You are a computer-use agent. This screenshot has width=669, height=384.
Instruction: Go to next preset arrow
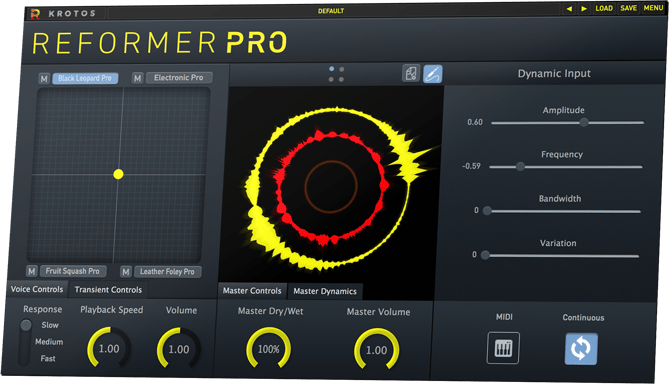(584, 9)
